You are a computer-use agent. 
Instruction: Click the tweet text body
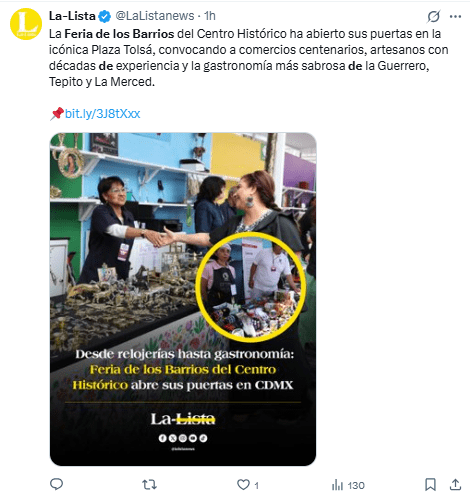[248, 58]
